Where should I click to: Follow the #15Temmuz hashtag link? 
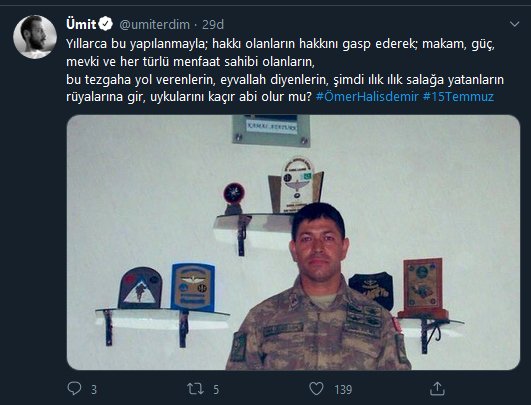(x=458, y=97)
